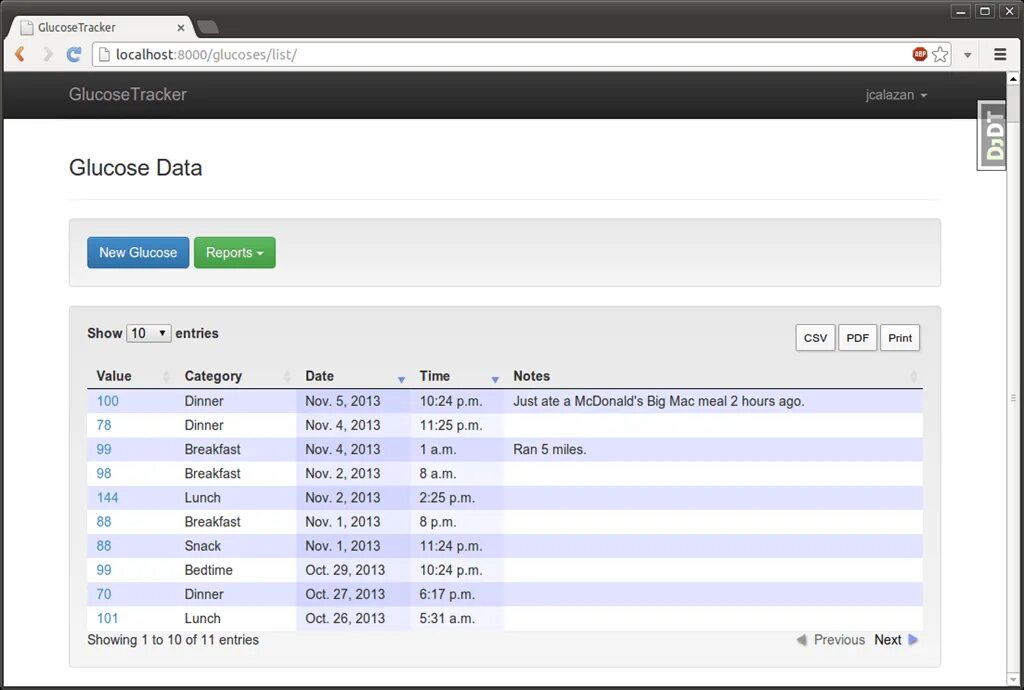The image size is (1024, 690).
Task: Open the value 99 entry for Breakfast
Action: pos(104,449)
